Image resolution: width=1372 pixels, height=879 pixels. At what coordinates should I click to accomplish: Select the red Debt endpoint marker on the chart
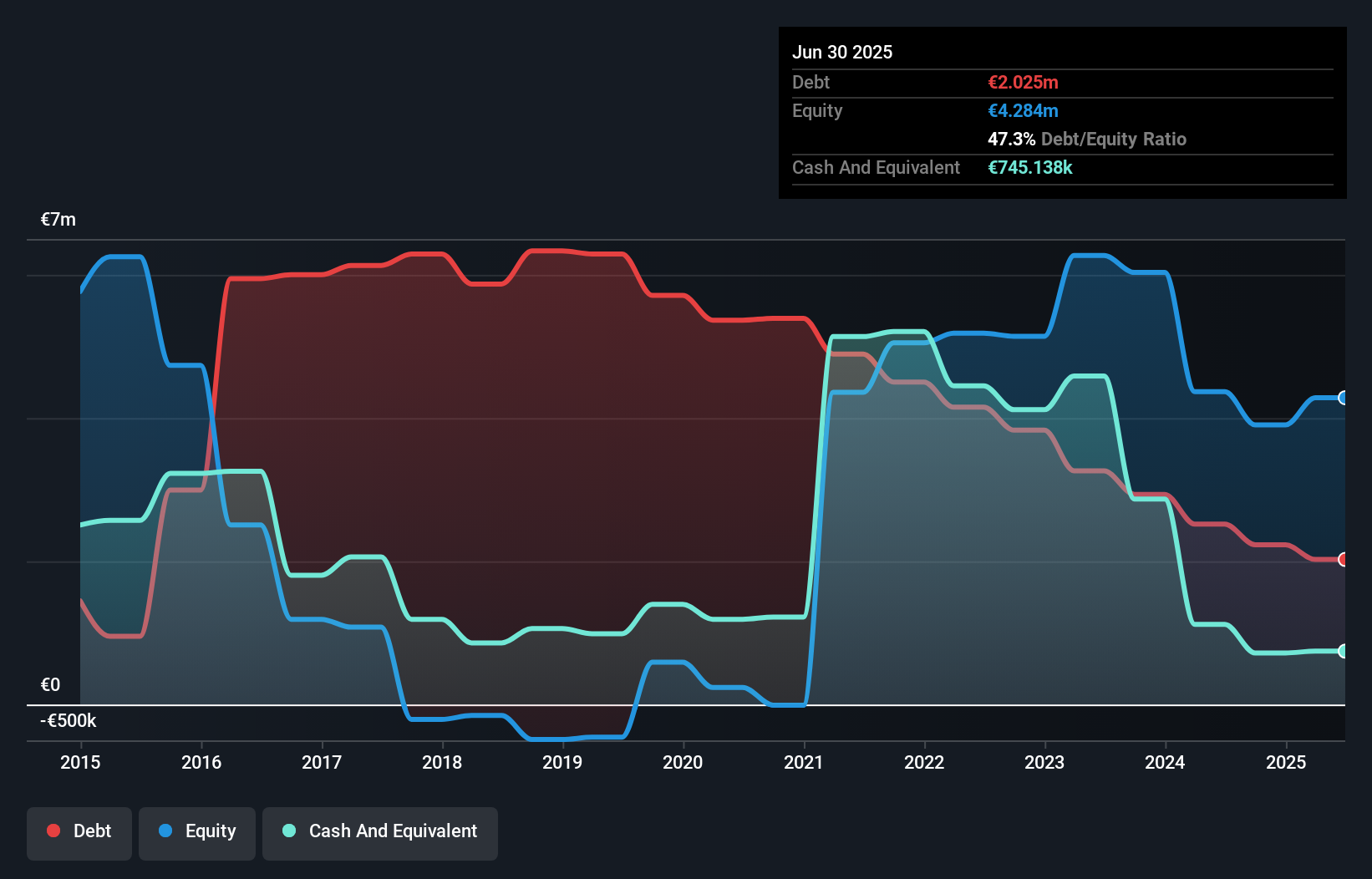pos(1342,560)
